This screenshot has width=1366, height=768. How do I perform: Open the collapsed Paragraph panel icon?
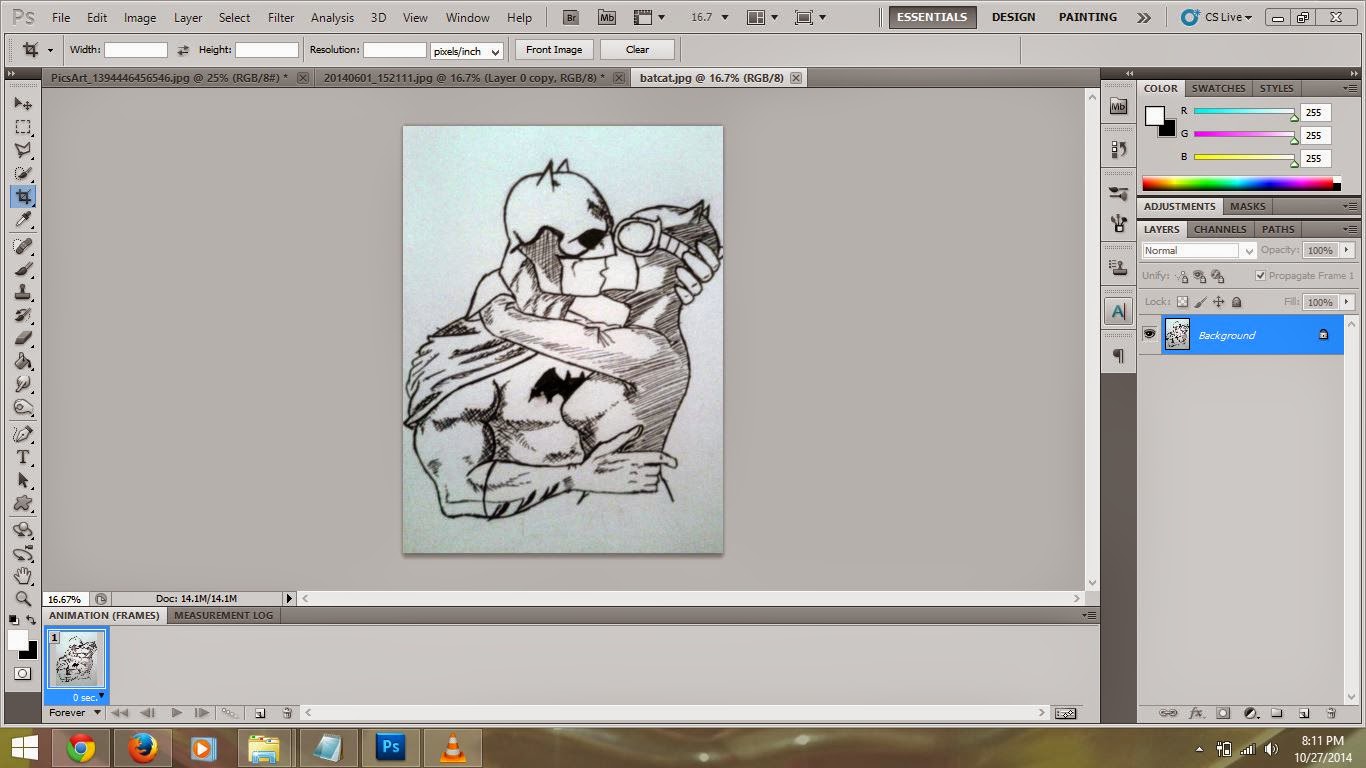1118,356
